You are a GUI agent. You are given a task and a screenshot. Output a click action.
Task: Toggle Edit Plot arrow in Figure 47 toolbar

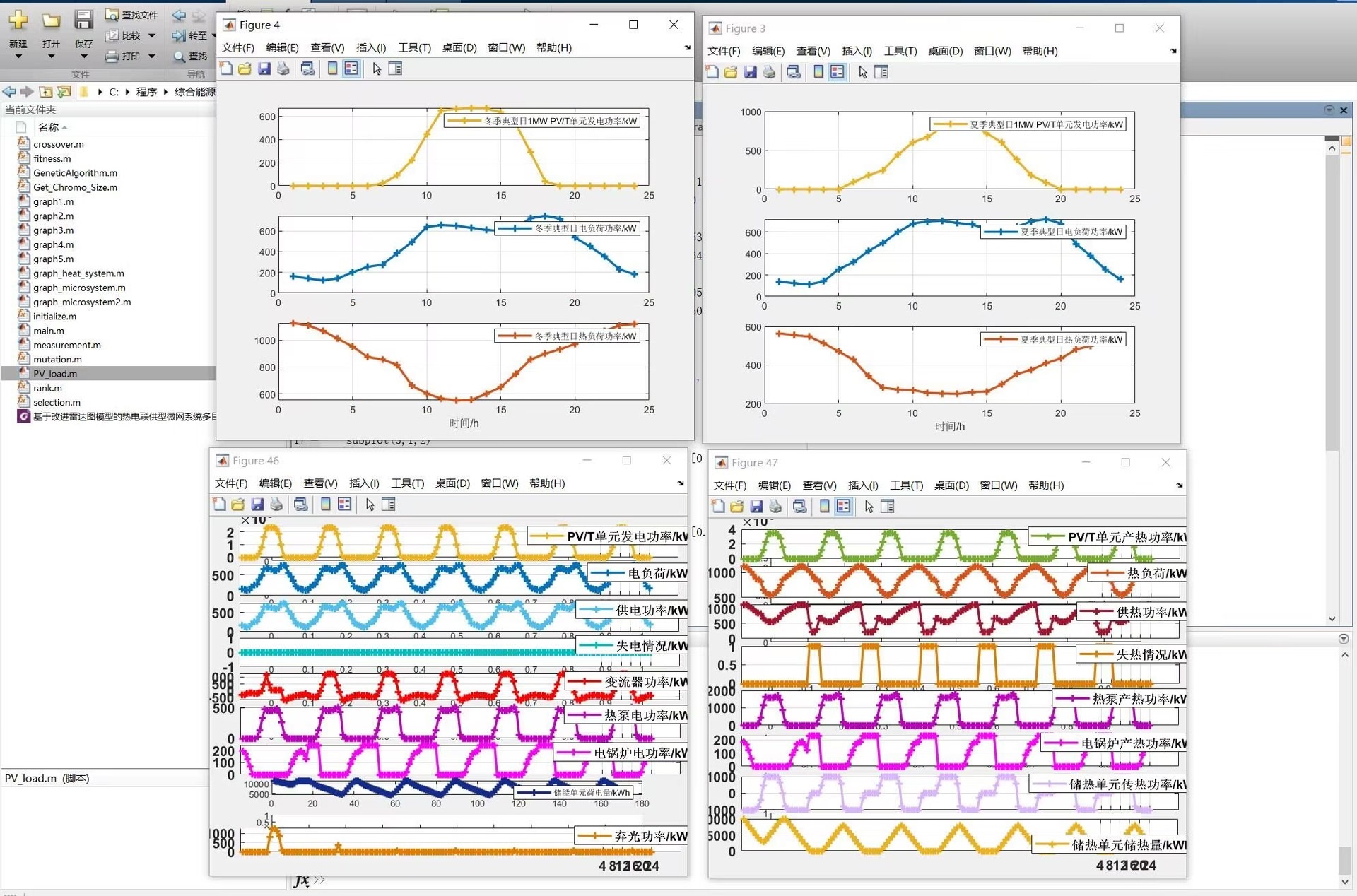pos(869,507)
